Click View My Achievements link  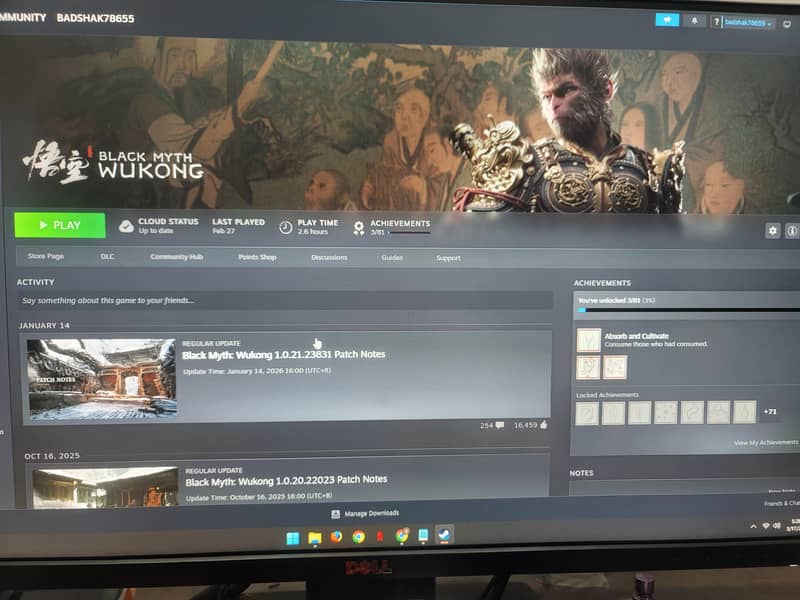766,442
